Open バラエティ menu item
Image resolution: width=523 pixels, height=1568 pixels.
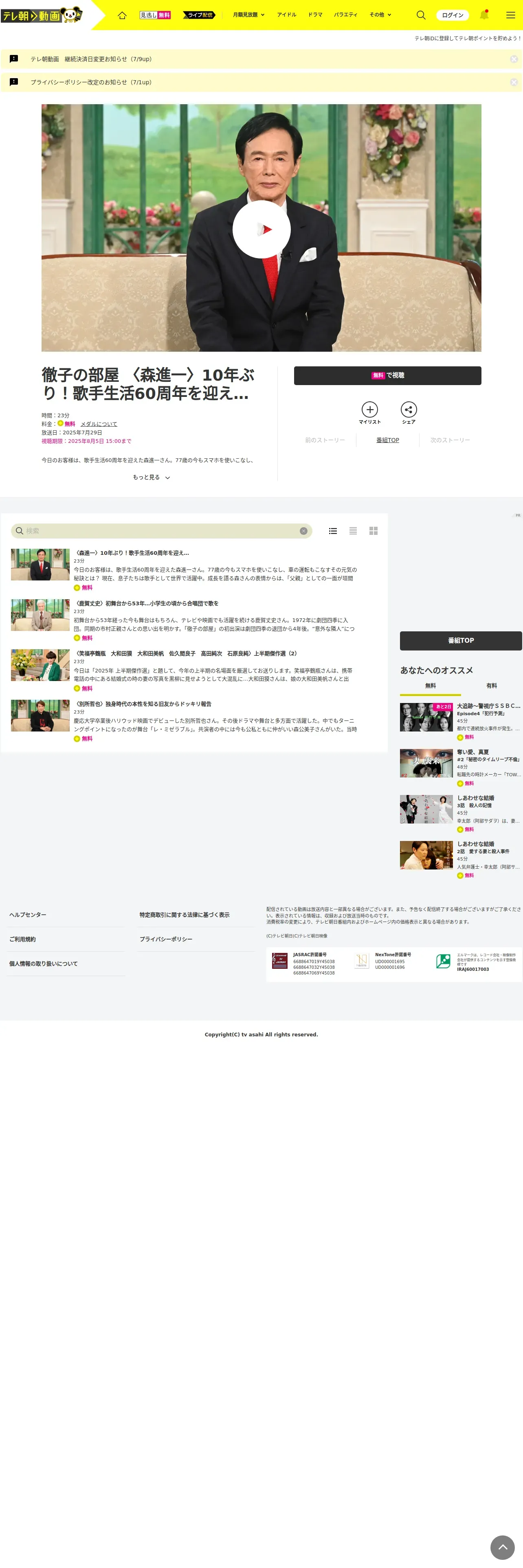[x=345, y=15]
